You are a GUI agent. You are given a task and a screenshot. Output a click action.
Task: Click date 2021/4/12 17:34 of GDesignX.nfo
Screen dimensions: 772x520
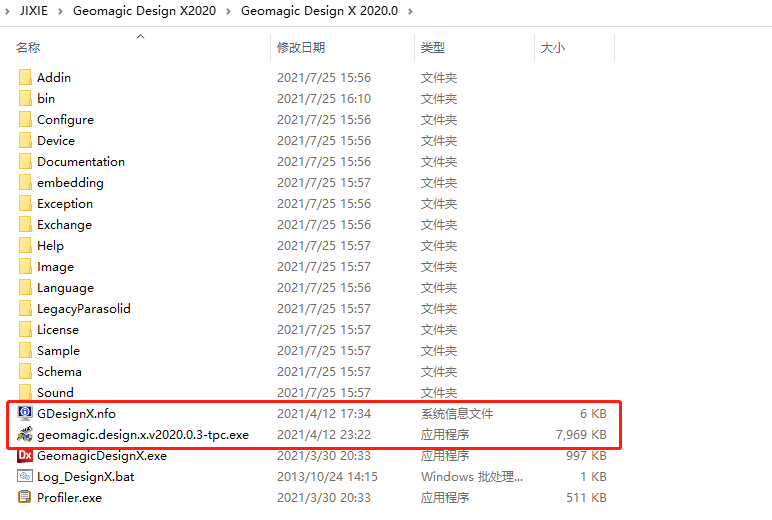(x=324, y=414)
